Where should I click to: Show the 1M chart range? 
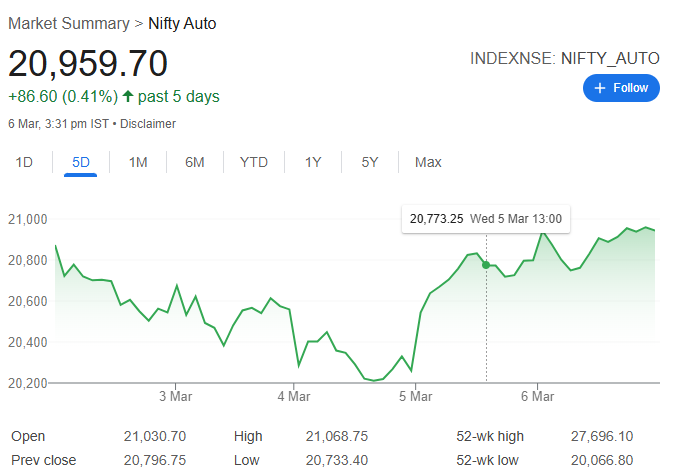138,162
